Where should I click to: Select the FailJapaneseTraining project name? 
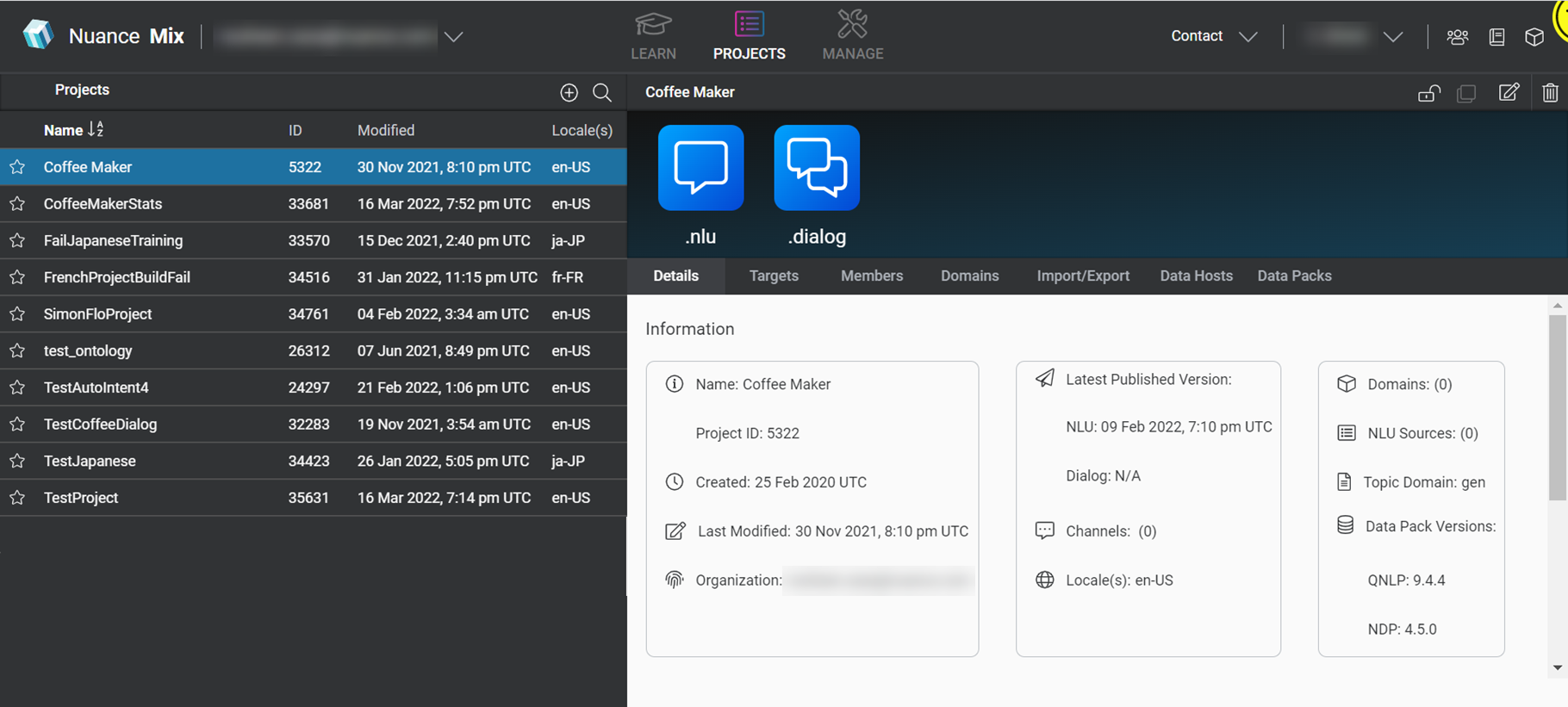[113, 240]
